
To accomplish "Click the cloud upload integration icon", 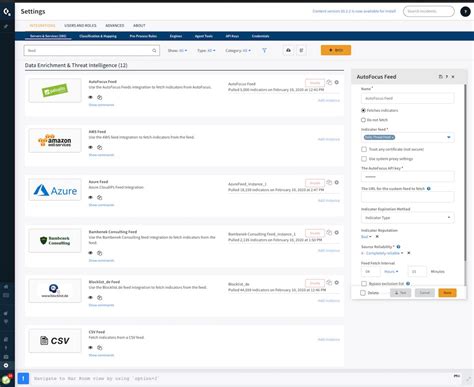I will [288, 50].
